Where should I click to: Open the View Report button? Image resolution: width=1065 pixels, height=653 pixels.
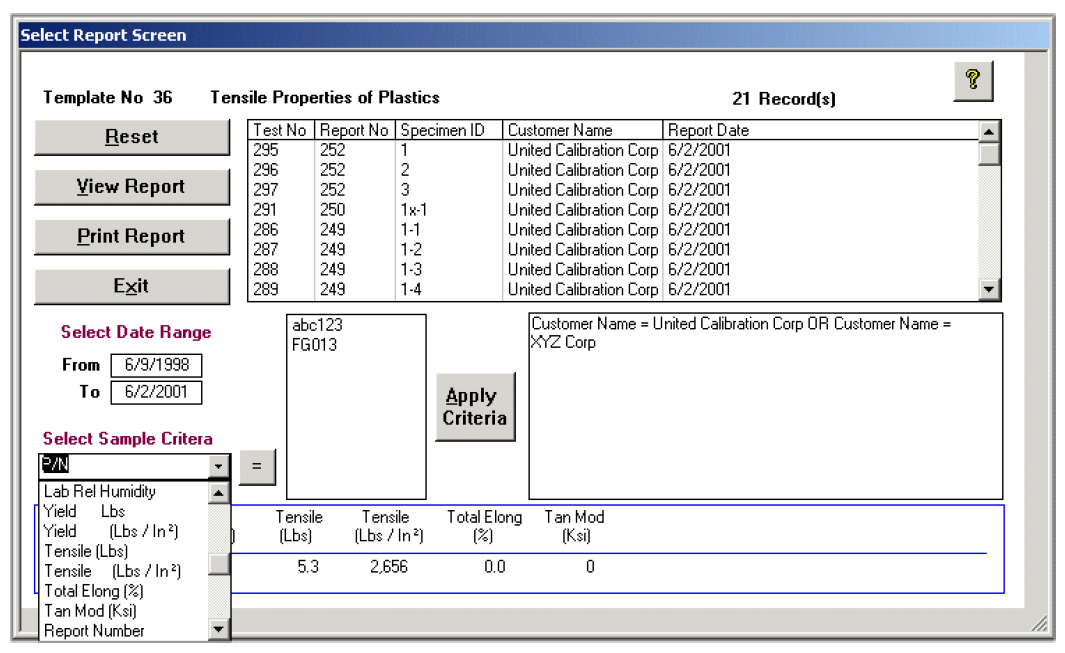click(x=132, y=187)
